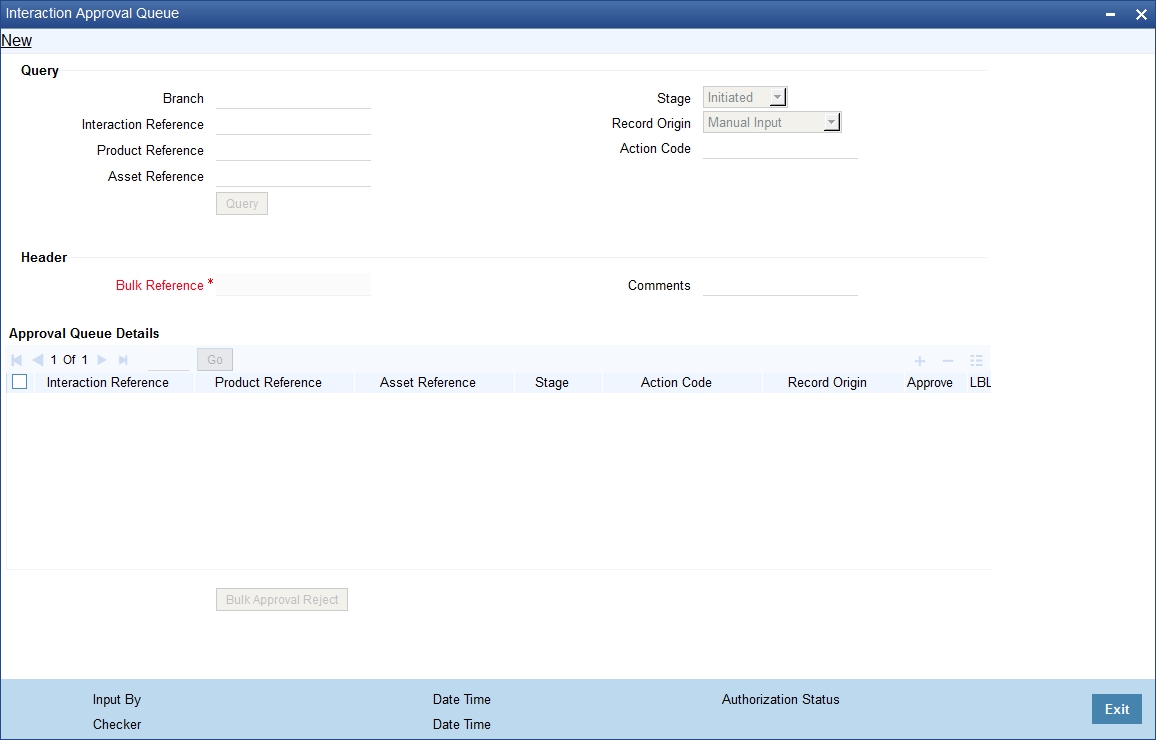This screenshot has height=740, width=1156.
Task: Click Approve column header
Action: pos(930,383)
